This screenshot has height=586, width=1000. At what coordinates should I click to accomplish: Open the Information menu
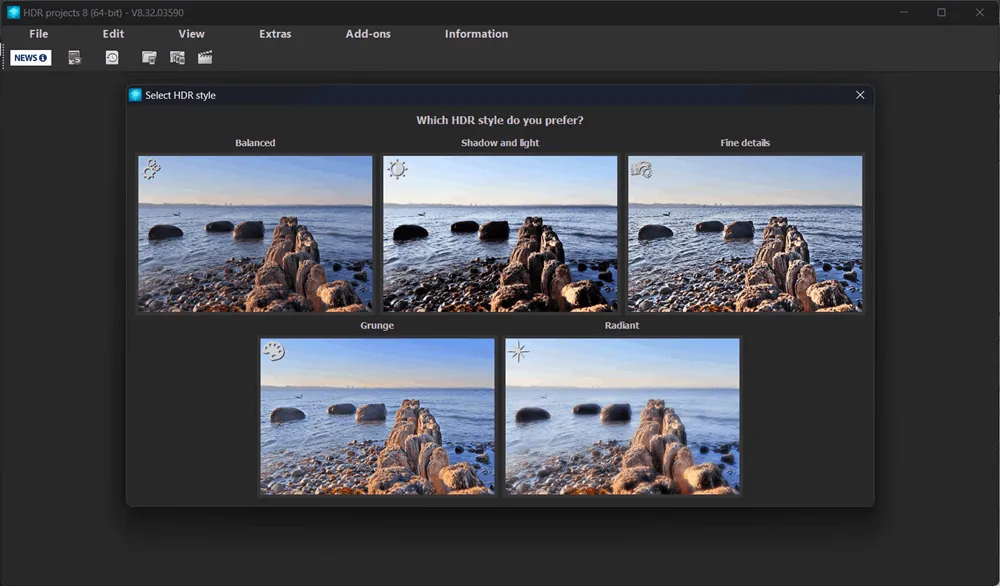coord(475,33)
